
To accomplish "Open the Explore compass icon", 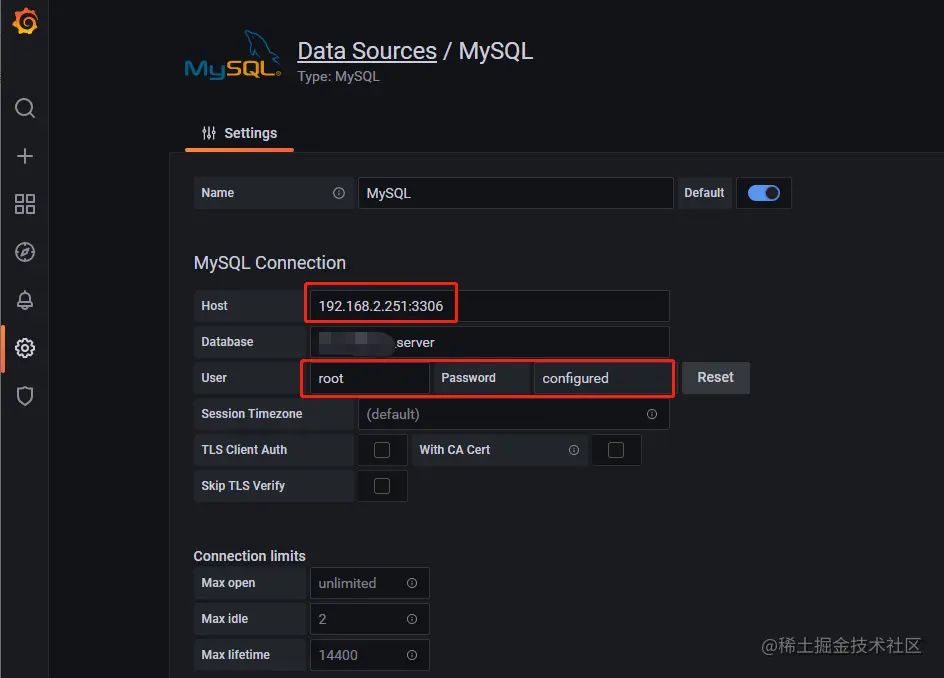I will [x=25, y=252].
